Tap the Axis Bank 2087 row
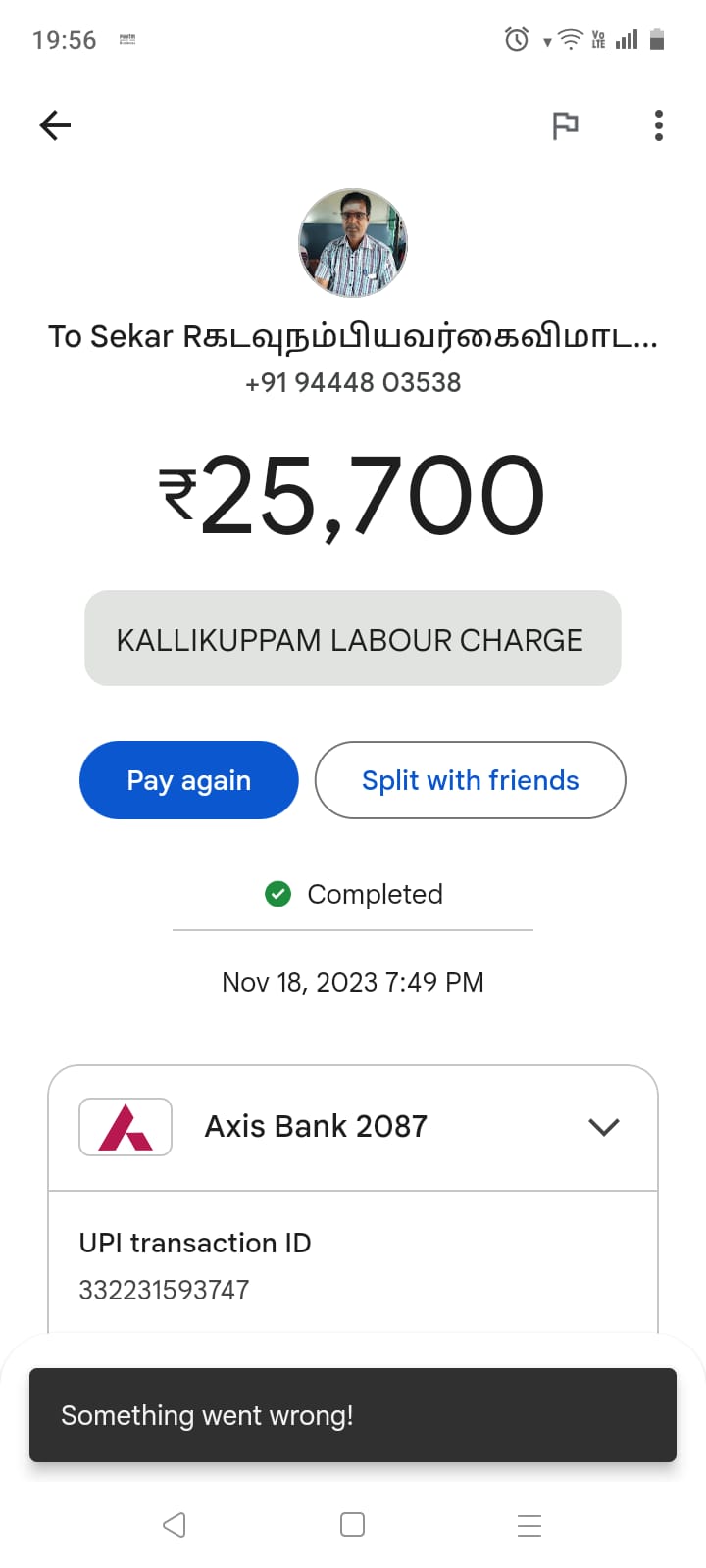This screenshot has width=706, height=1568. coord(353,1127)
